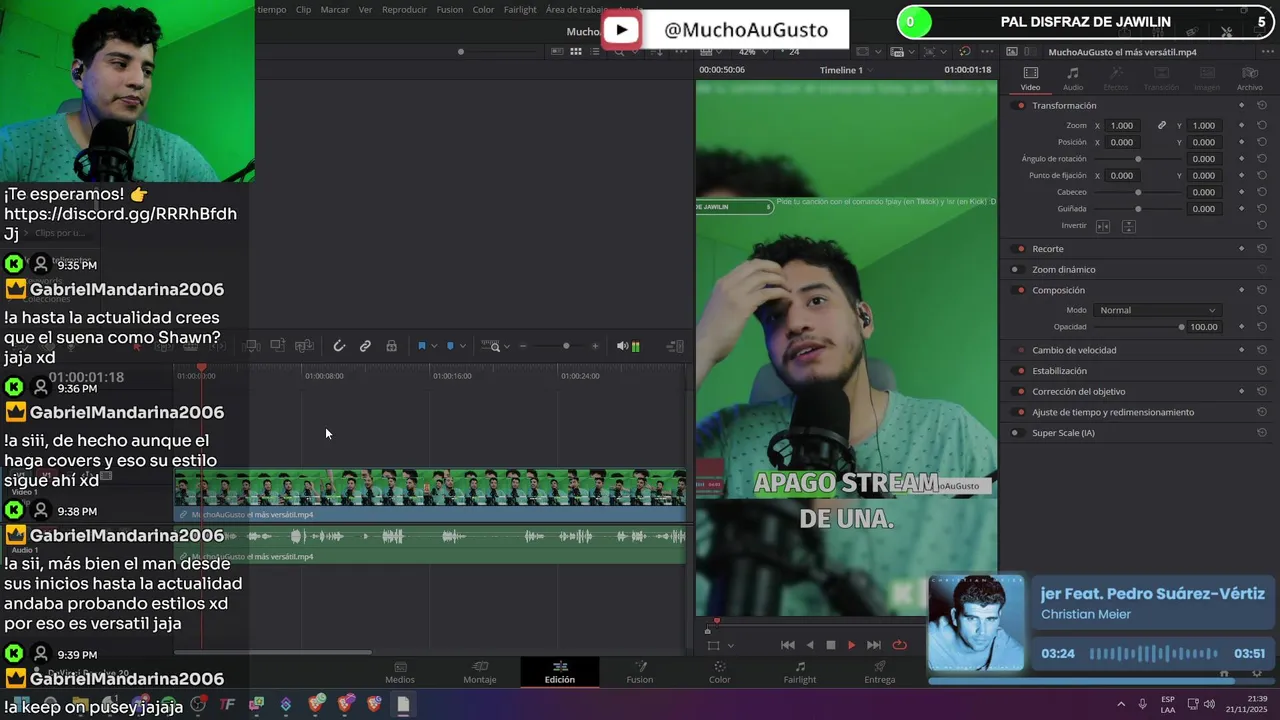The image size is (1280, 720).
Task: Add a blue marker on timeline
Action: pyautogui.click(x=450, y=346)
